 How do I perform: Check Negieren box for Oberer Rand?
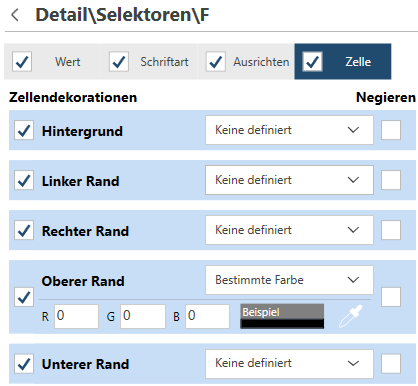[391, 297]
